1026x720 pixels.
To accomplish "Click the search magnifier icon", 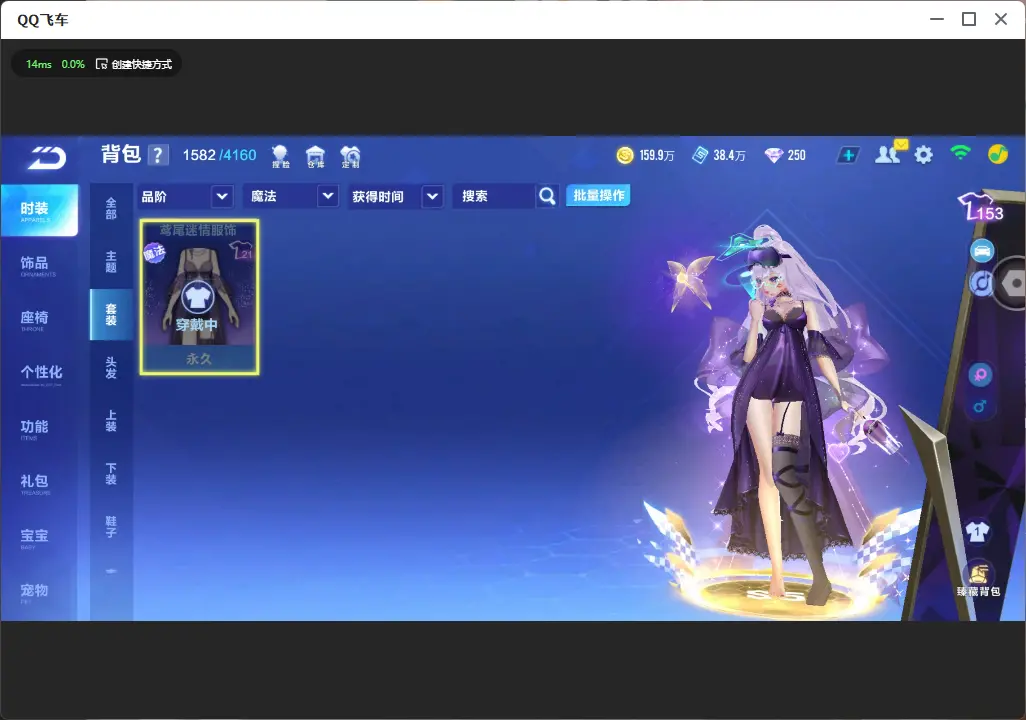I will [x=547, y=196].
